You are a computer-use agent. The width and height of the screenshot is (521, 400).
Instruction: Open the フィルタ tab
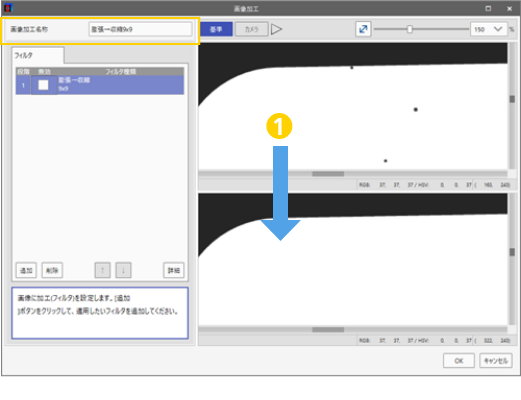pos(37,55)
